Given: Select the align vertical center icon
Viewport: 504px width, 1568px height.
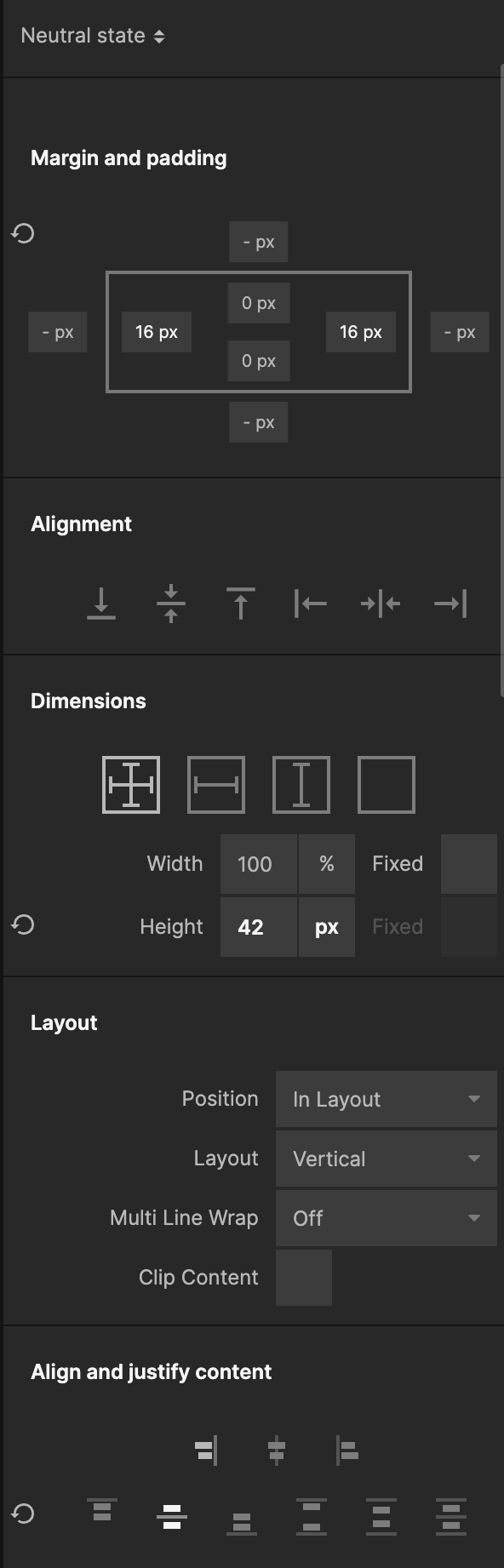Looking at the screenshot, I should (x=171, y=604).
